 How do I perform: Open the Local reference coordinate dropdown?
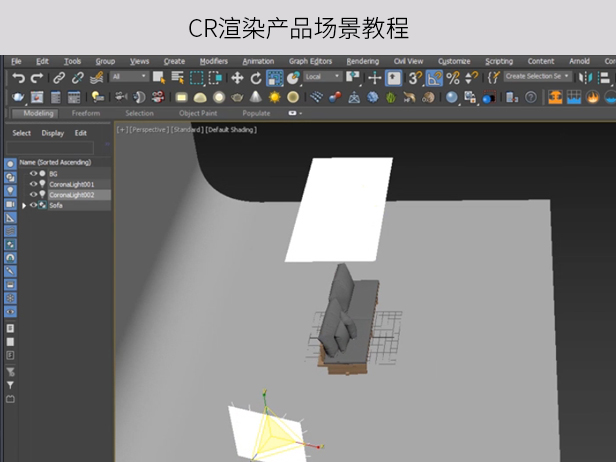pyautogui.click(x=322, y=77)
